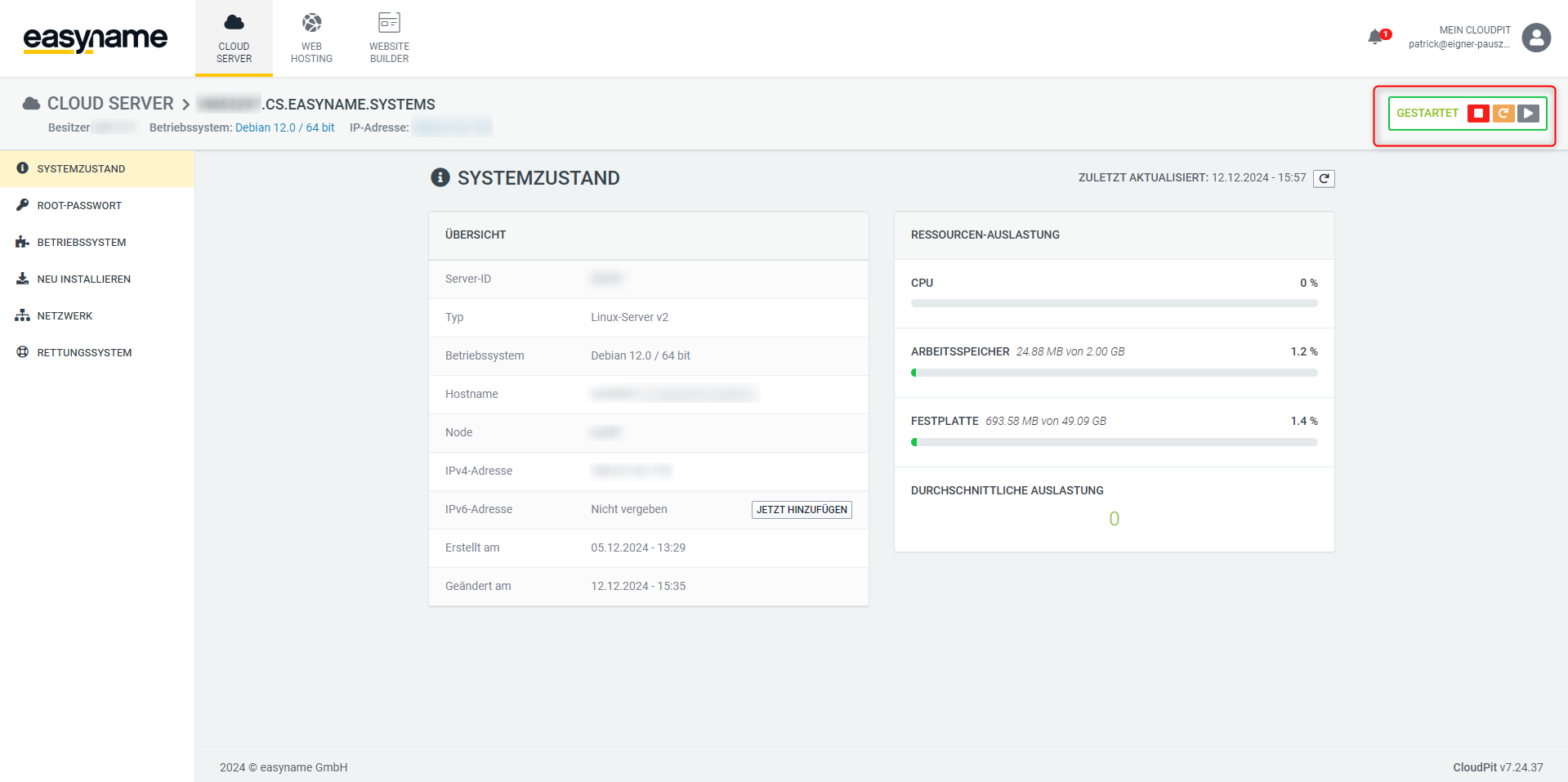
Task: Open Betriebssystem in the sidebar
Action: click(x=82, y=243)
